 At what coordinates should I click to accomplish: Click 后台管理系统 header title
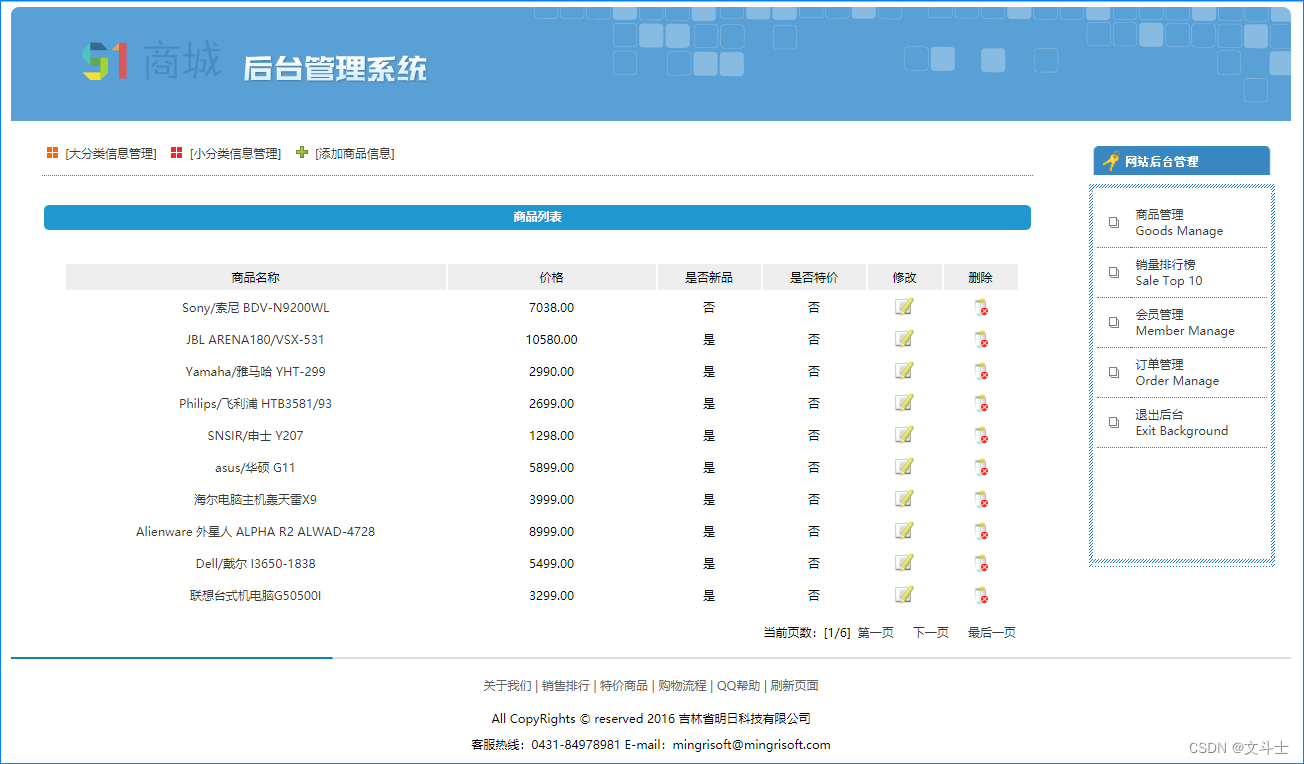(x=335, y=68)
